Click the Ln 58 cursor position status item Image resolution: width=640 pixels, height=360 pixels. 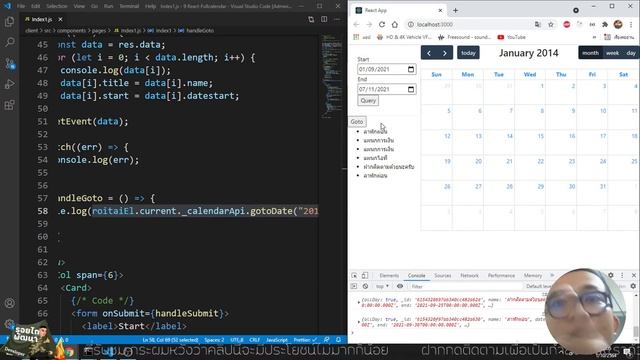(x=170, y=340)
